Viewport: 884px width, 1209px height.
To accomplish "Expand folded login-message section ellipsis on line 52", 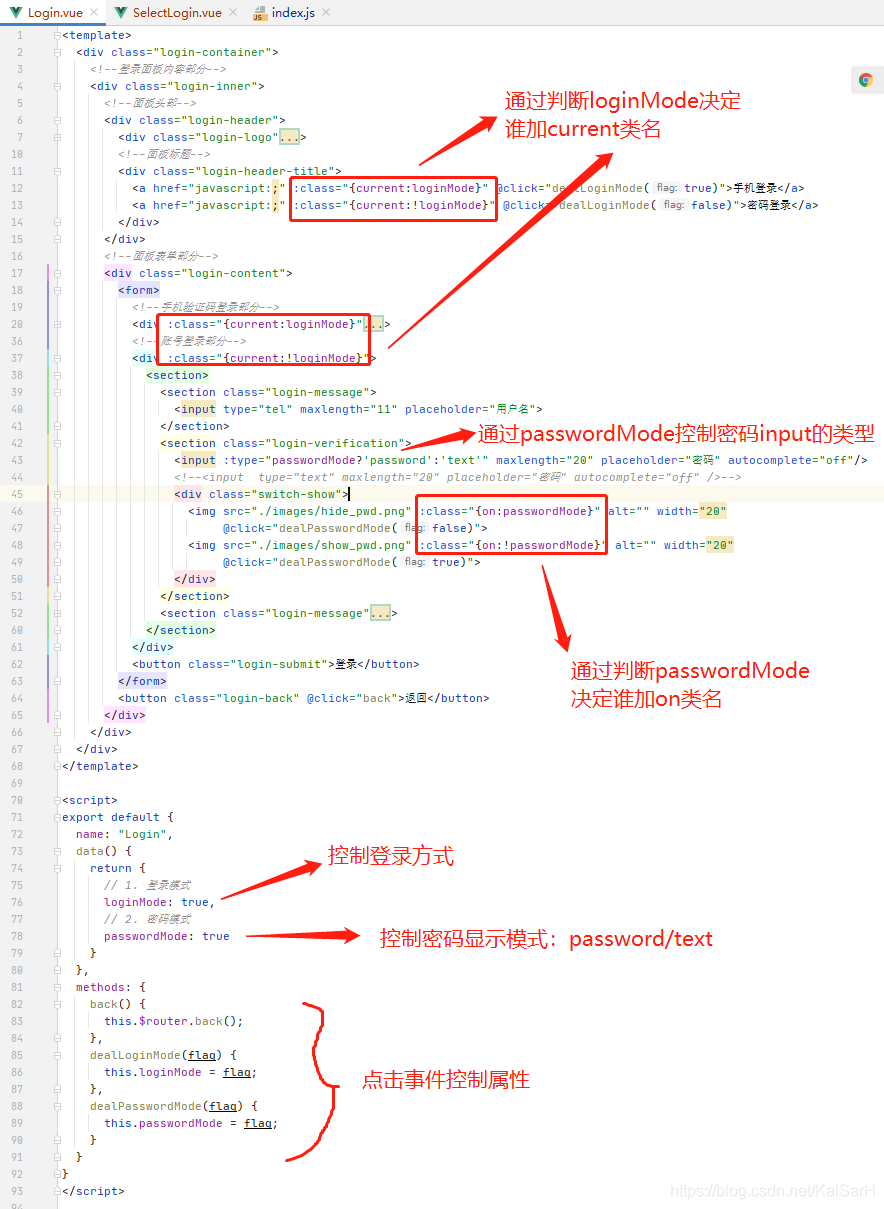I will pyautogui.click(x=382, y=613).
